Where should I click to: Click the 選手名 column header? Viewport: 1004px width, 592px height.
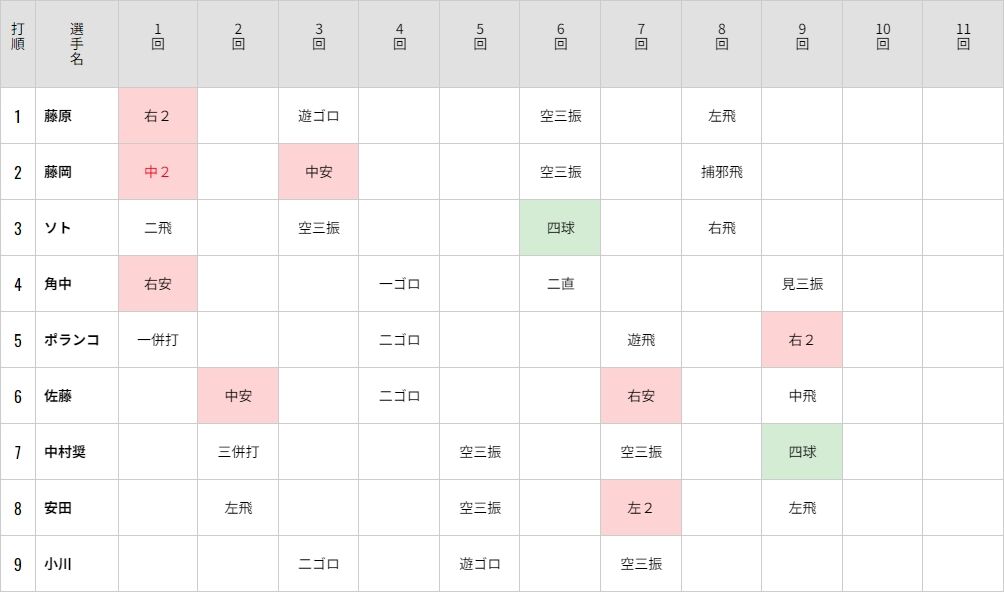(x=77, y=44)
